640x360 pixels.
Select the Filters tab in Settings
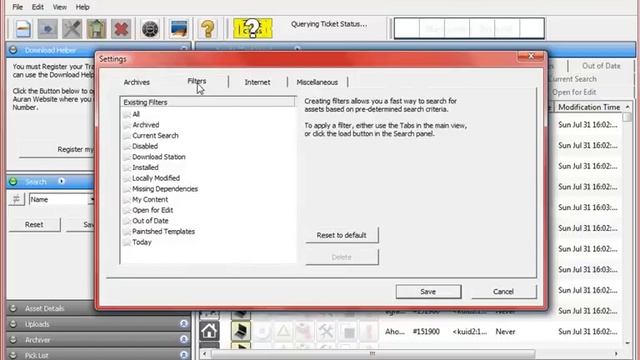(x=197, y=81)
